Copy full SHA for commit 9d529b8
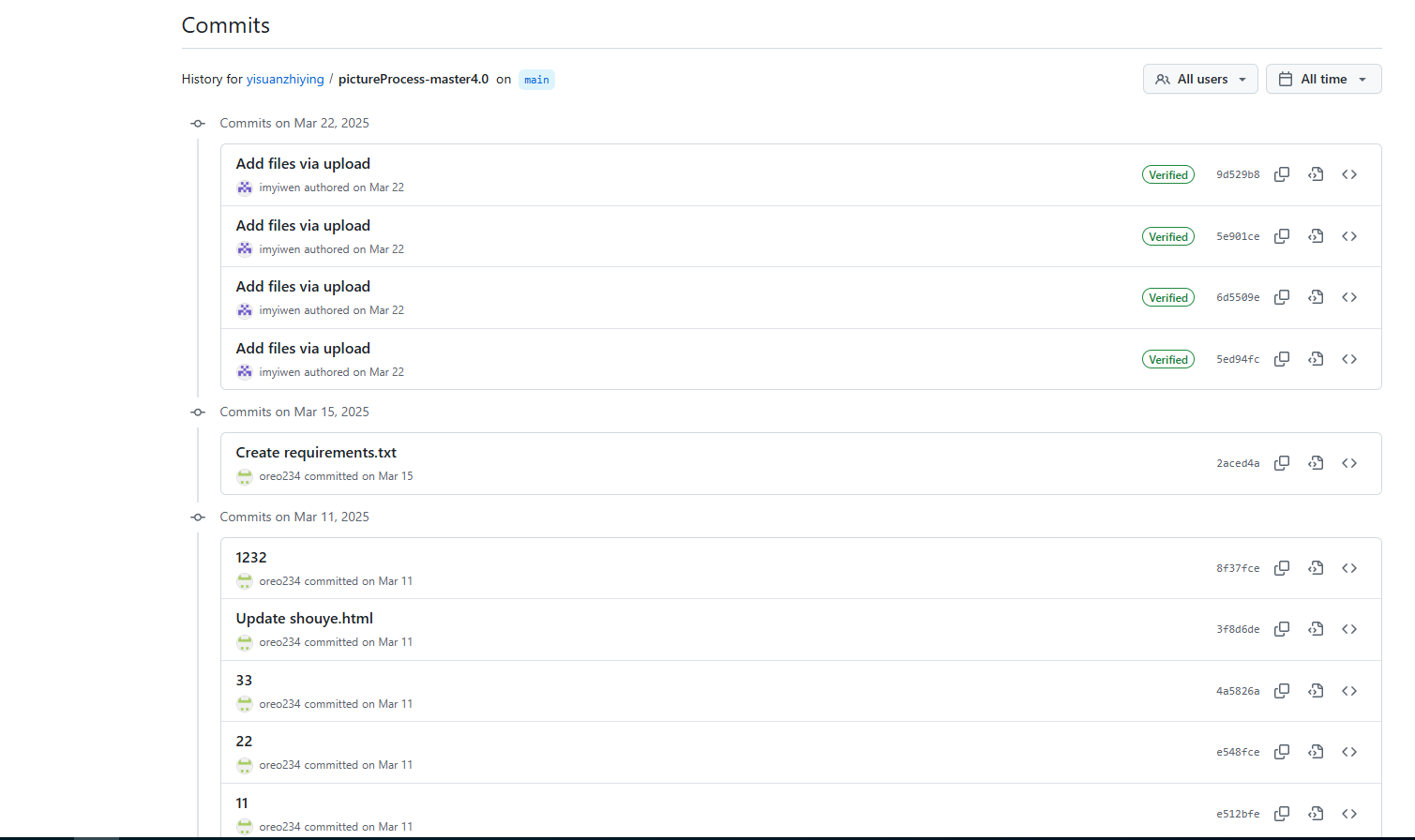1415x840 pixels. pyautogui.click(x=1282, y=174)
